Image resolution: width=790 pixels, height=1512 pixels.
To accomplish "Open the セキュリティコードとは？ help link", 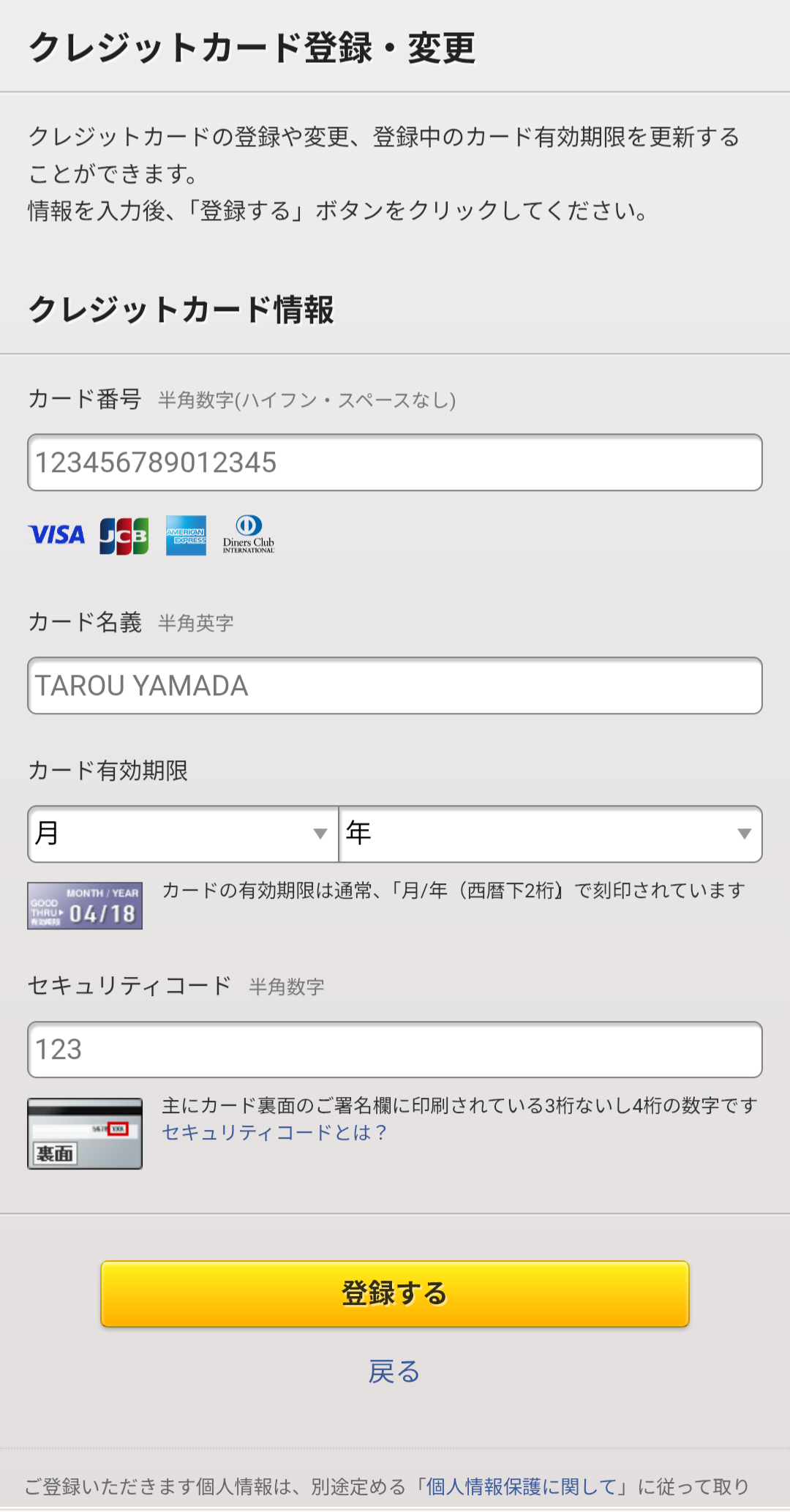I will click(x=274, y=1133).
